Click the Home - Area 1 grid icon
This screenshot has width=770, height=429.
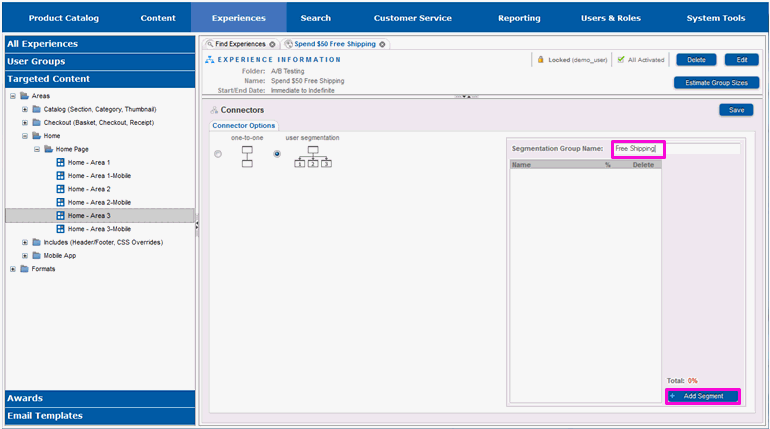(60, 162)
